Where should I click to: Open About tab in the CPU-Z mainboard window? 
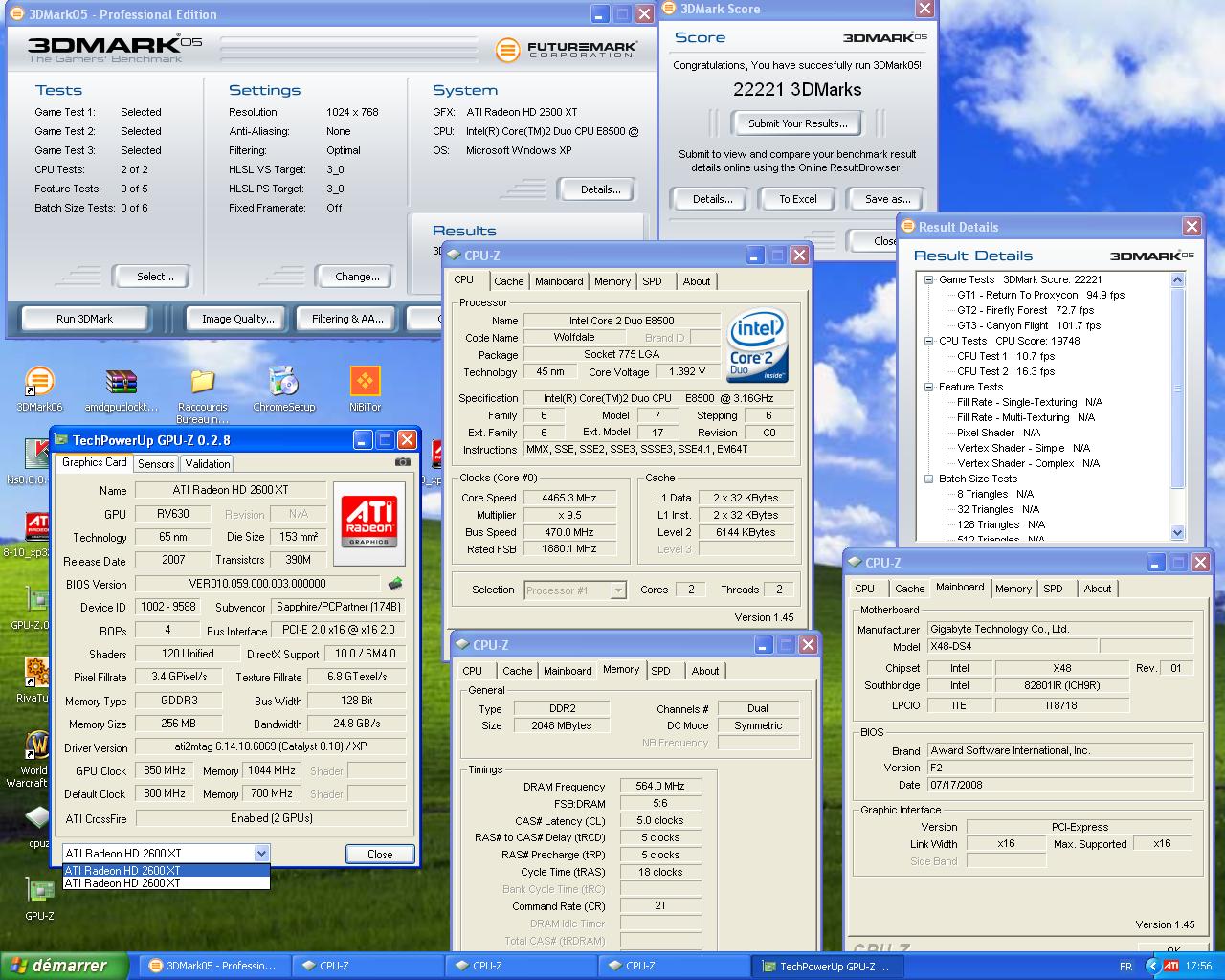coord(1098,589)
